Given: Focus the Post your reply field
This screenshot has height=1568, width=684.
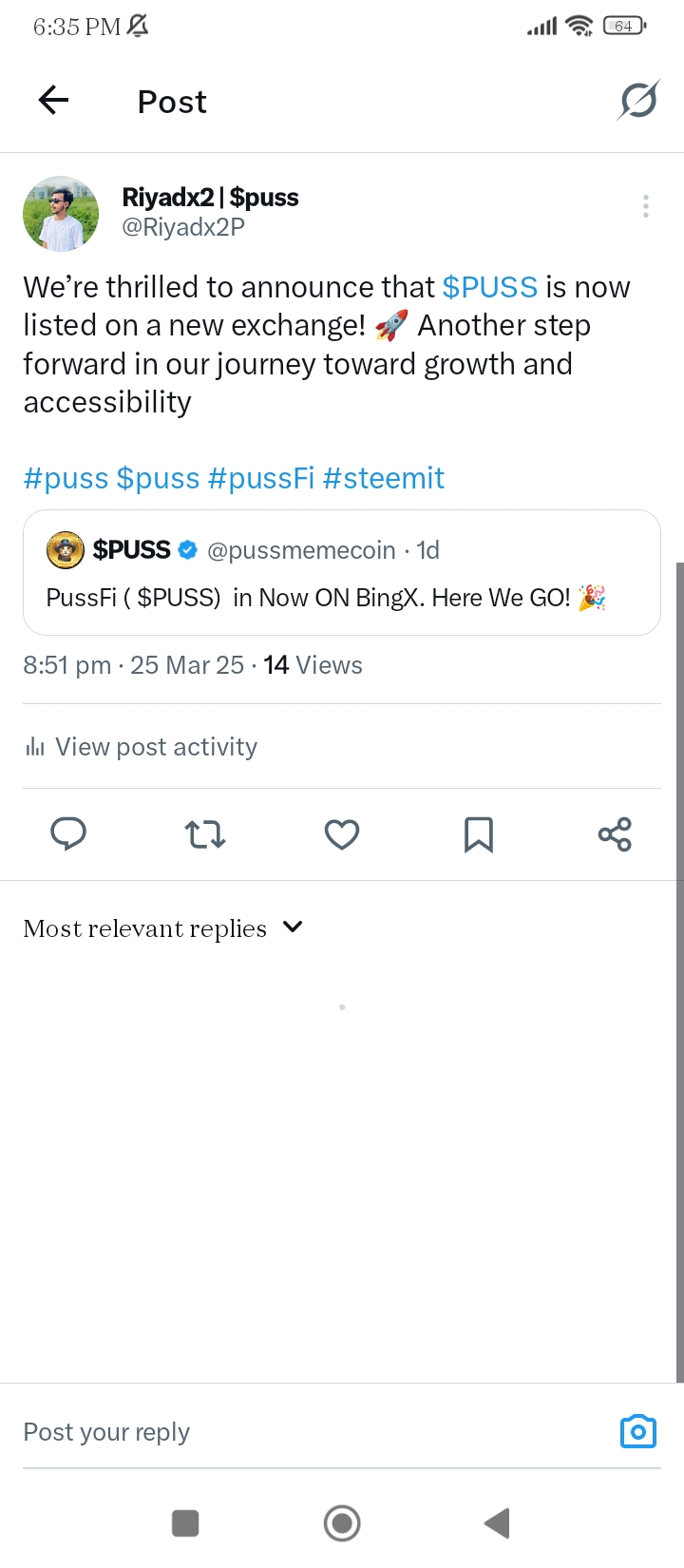Looking at the screenshot, I should [313, 1431].
